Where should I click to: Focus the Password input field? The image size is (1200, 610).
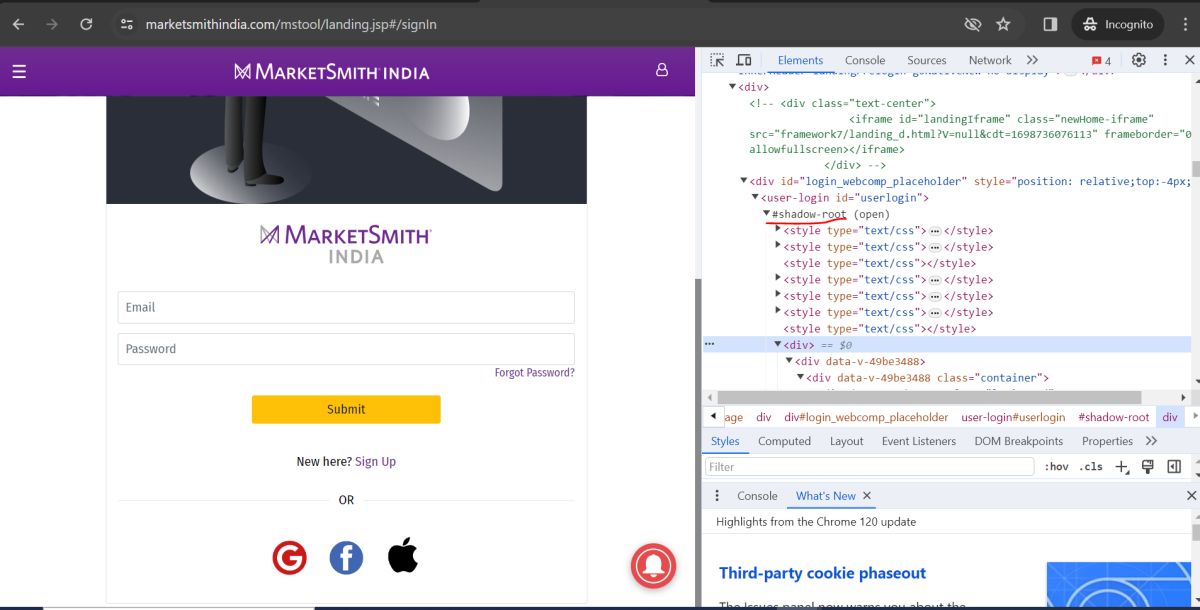pos(346,349)
